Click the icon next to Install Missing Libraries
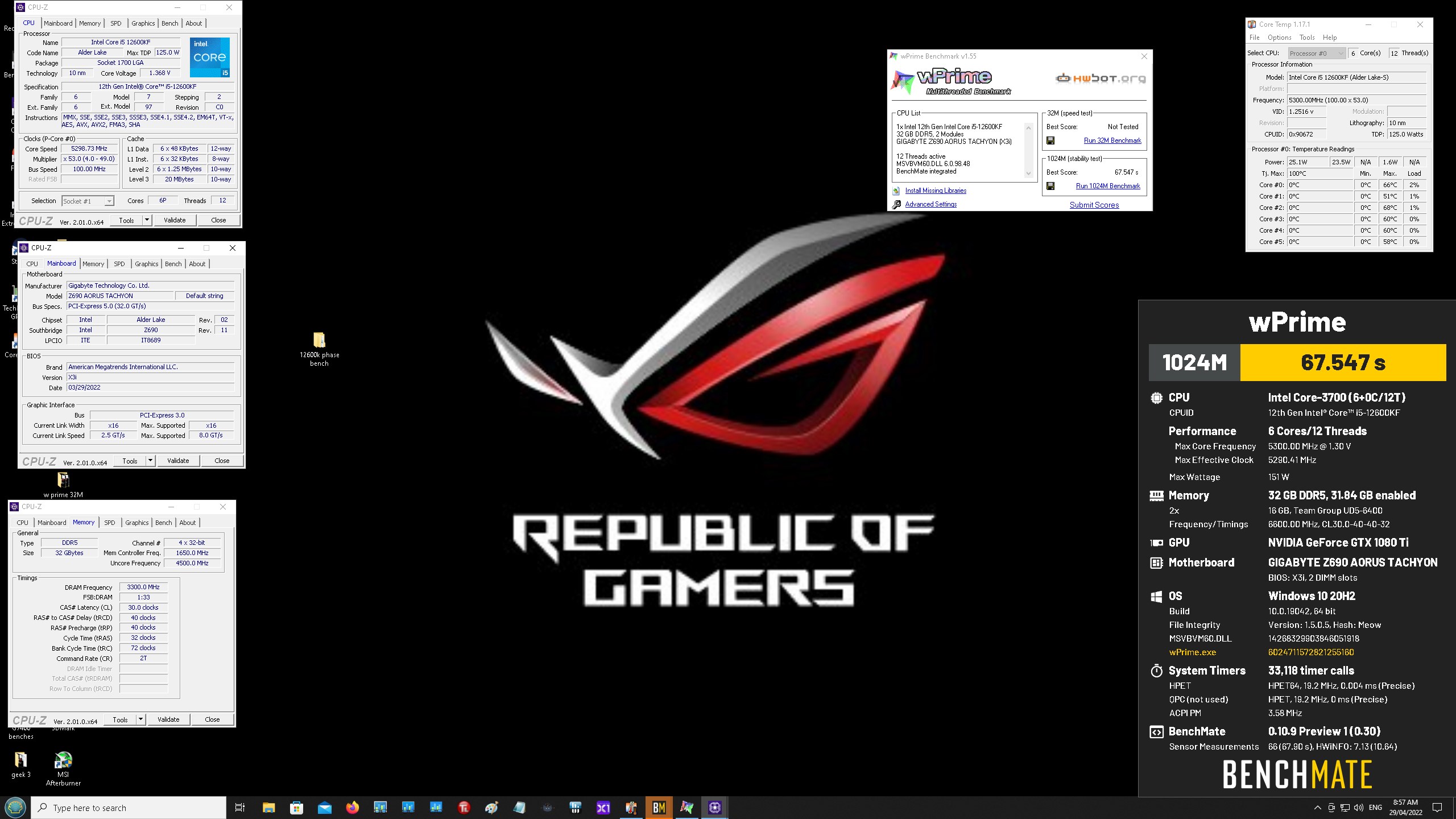 pyautogui.click(x=896, y=191)
